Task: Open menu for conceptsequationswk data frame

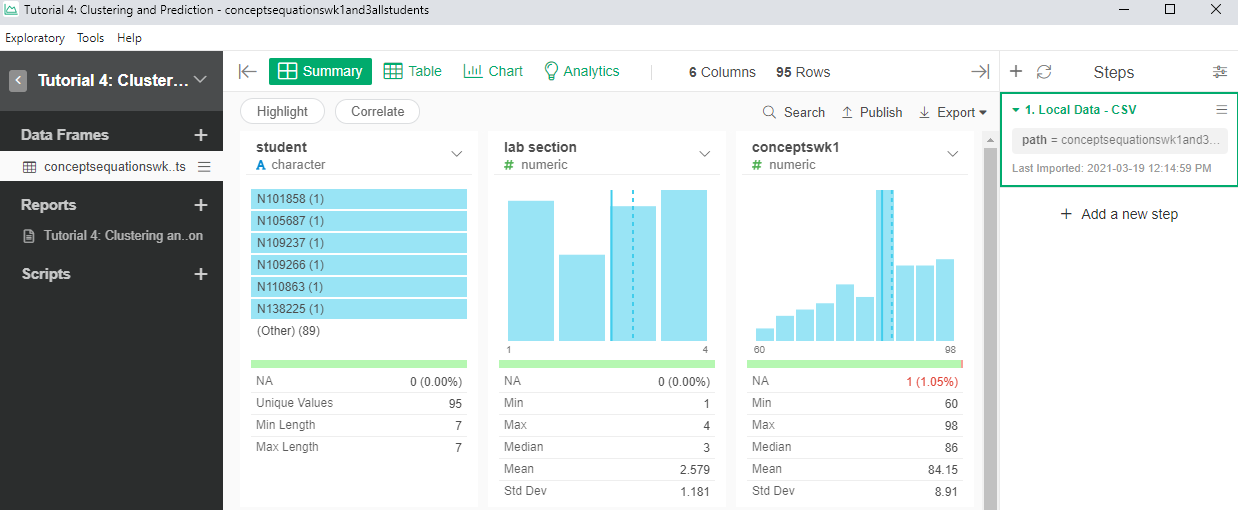Action: [x=204, y=167]
